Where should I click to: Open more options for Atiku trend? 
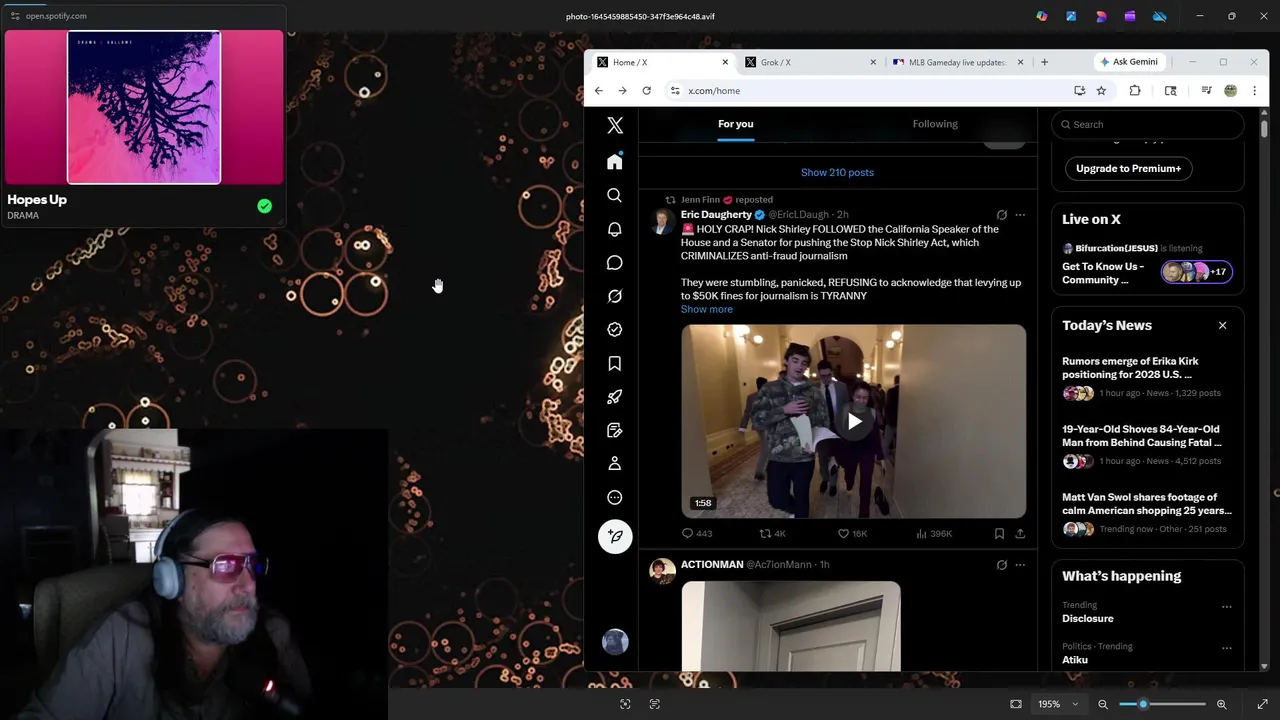(1227, 647)
